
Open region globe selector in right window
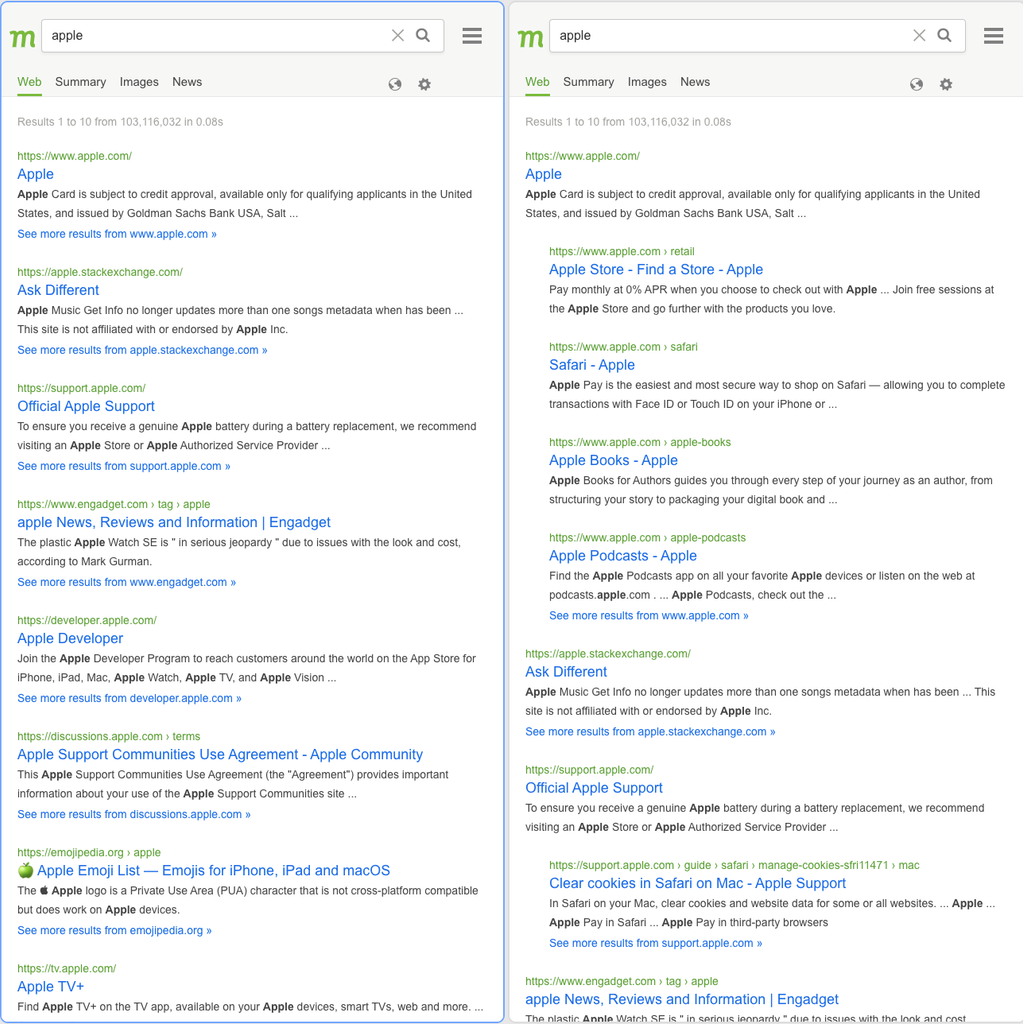pos(917,84)
